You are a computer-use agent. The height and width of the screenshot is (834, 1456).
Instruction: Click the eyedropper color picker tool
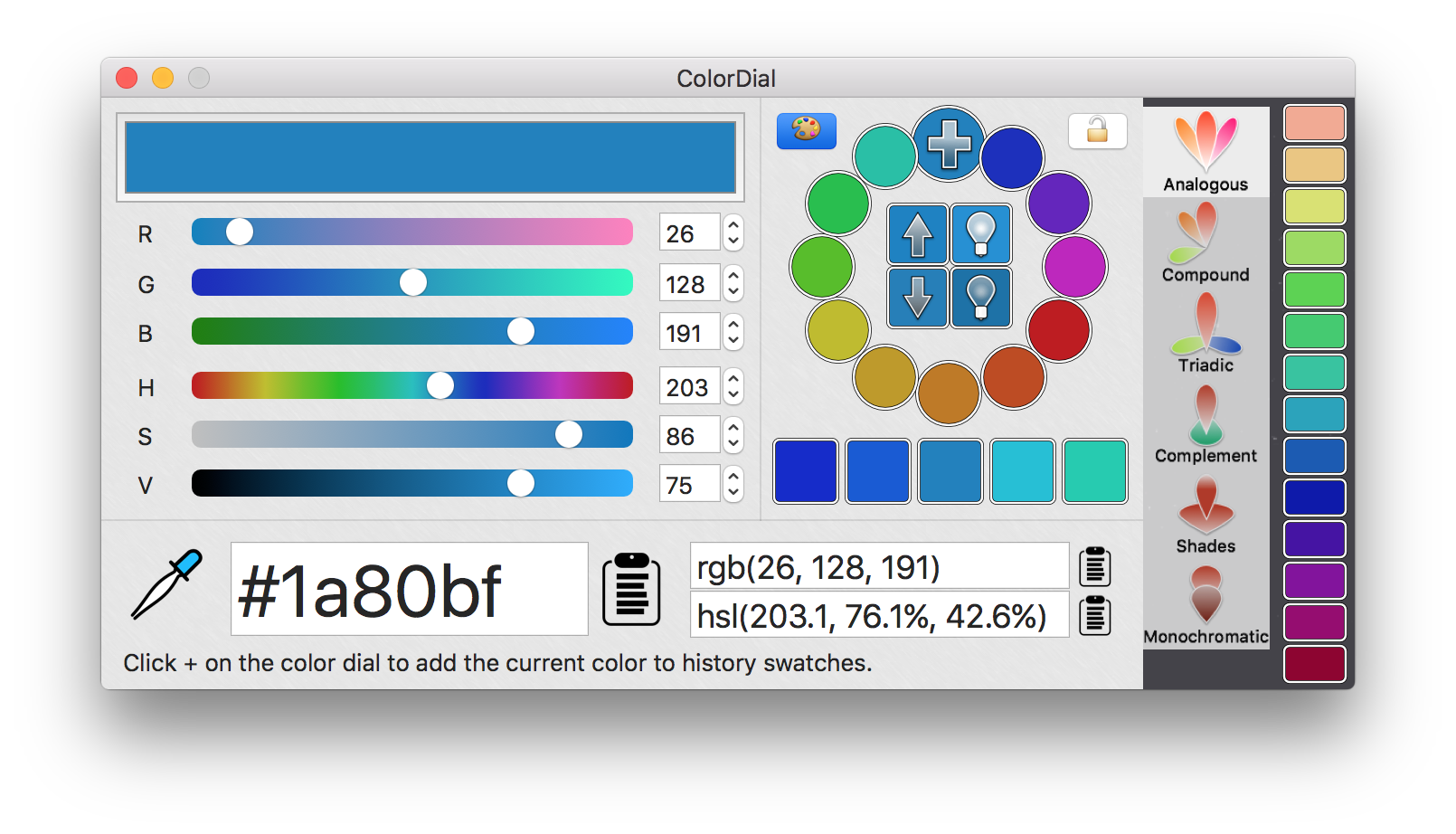tap(166, 584)
